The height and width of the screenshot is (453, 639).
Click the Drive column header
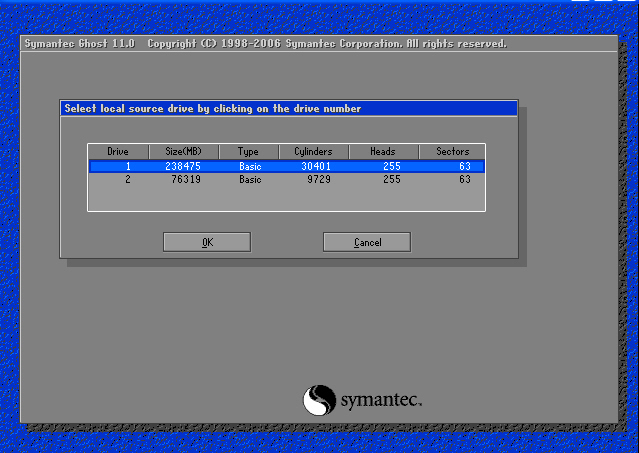tap(118, 152)
